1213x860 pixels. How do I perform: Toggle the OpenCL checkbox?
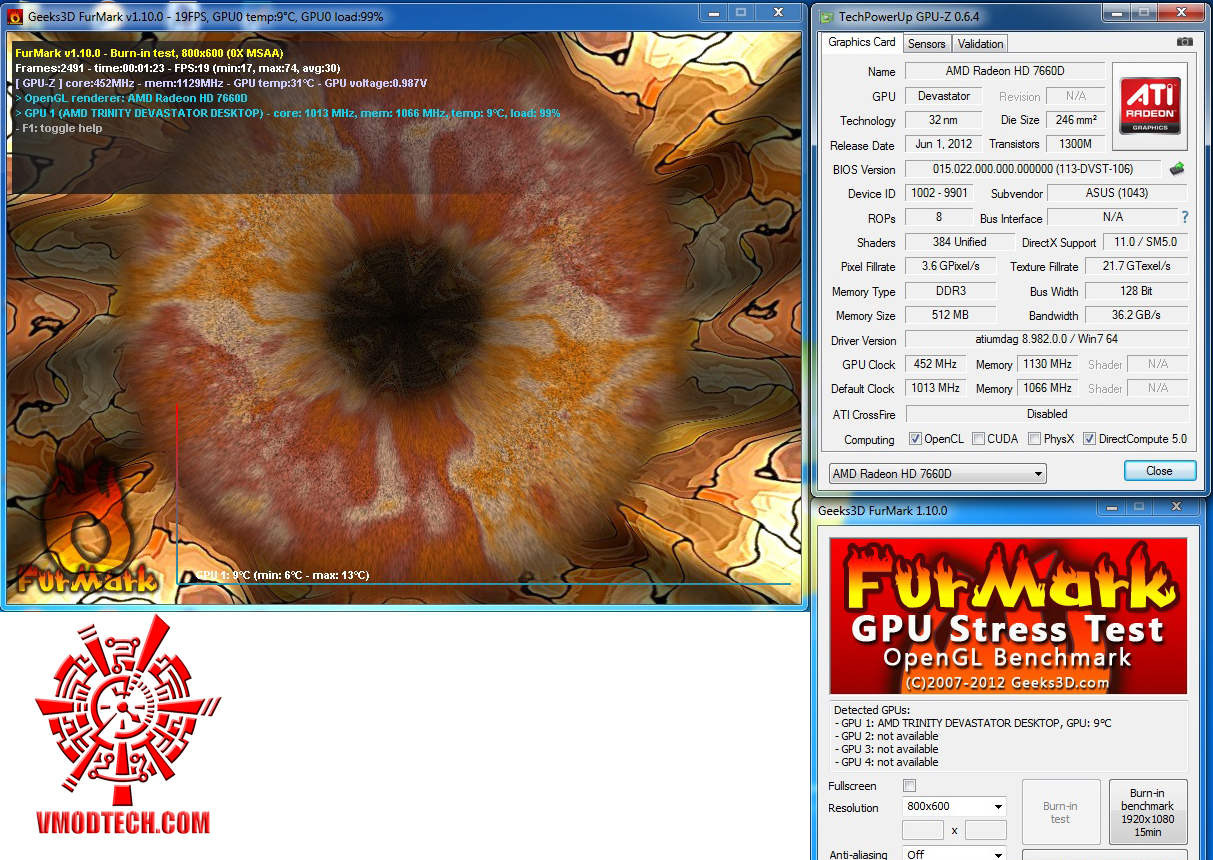click(x=915, y=439)
